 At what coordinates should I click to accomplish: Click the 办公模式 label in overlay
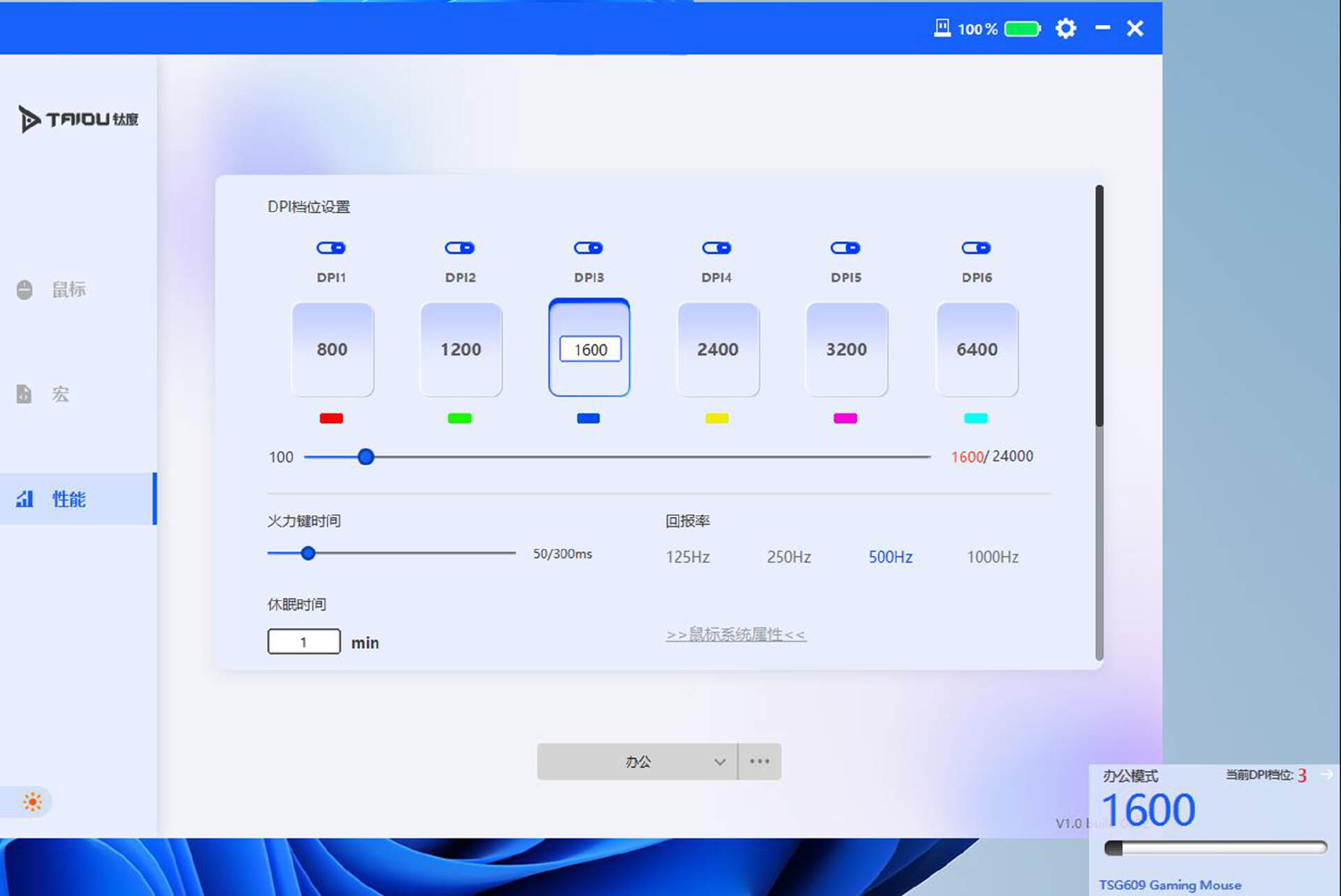coord(1130,776)
